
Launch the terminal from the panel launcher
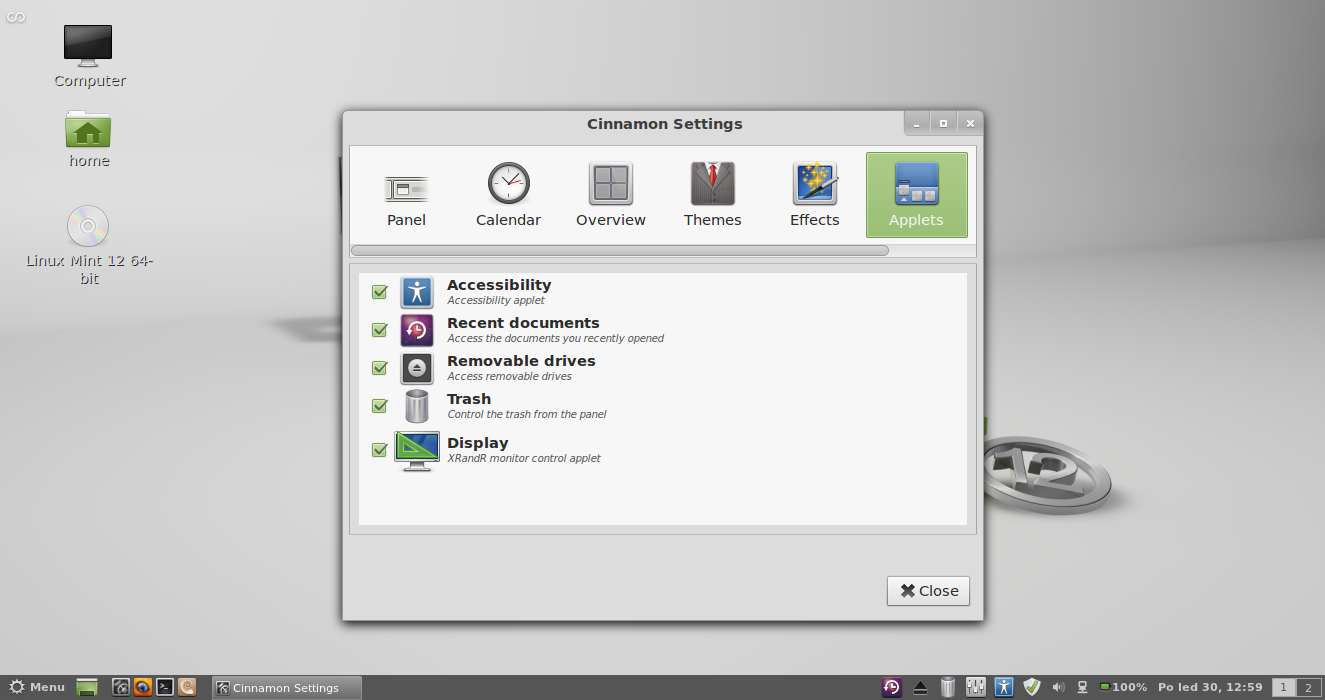pos(165,687)
